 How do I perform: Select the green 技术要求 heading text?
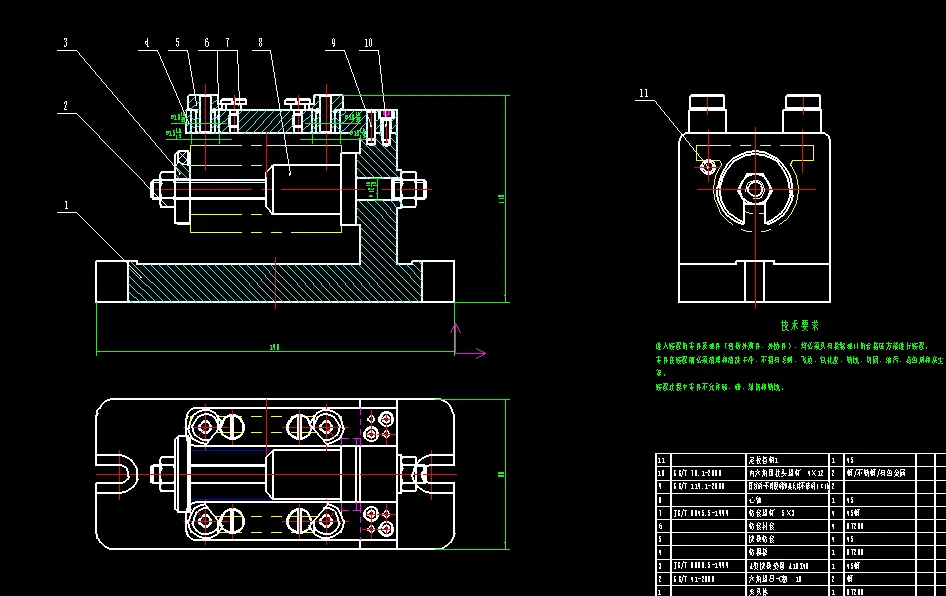click(800, 326)
